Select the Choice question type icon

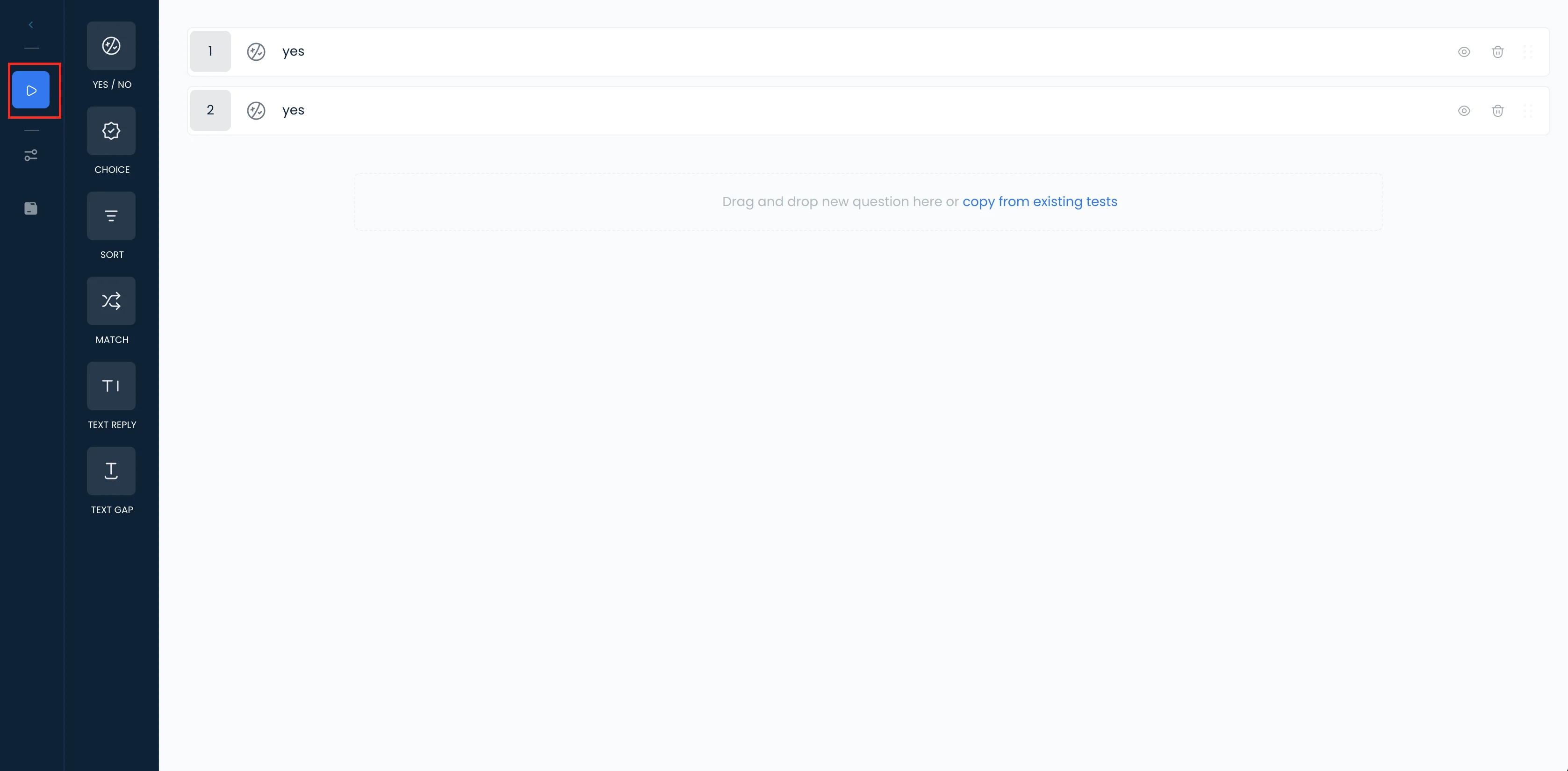111,131
